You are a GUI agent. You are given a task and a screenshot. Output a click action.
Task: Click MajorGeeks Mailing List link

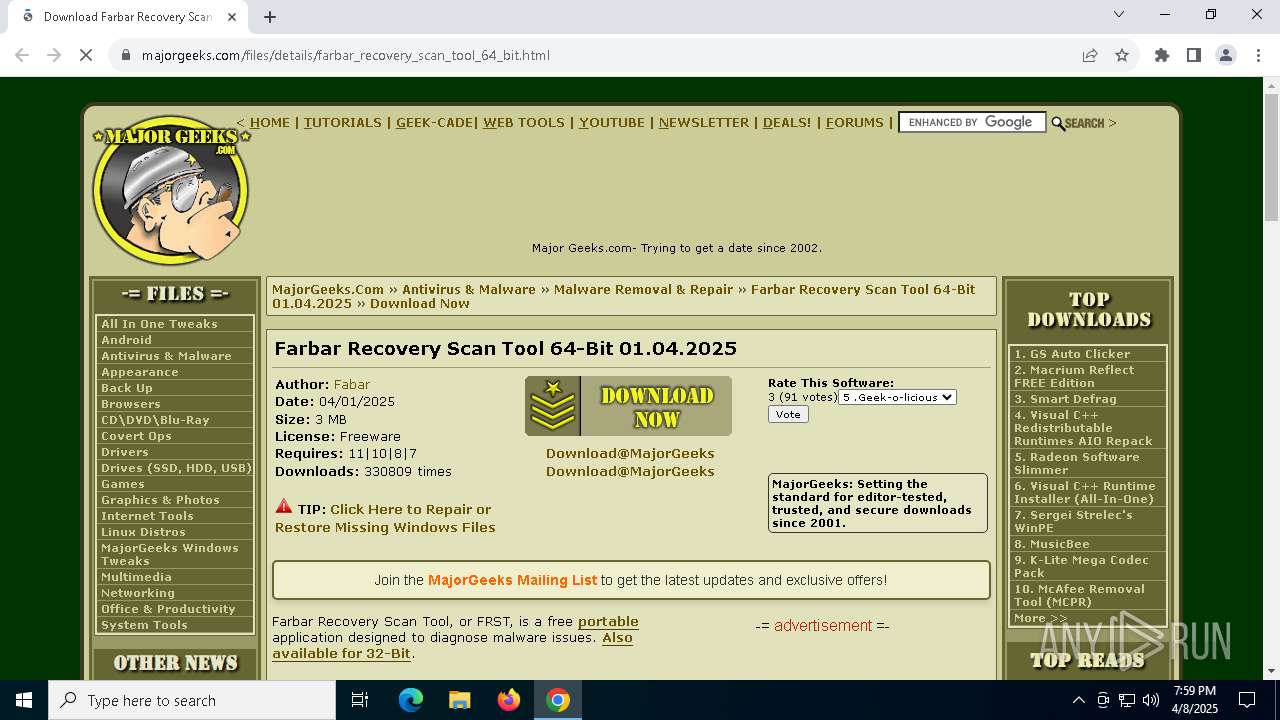(x=512, y=580)
